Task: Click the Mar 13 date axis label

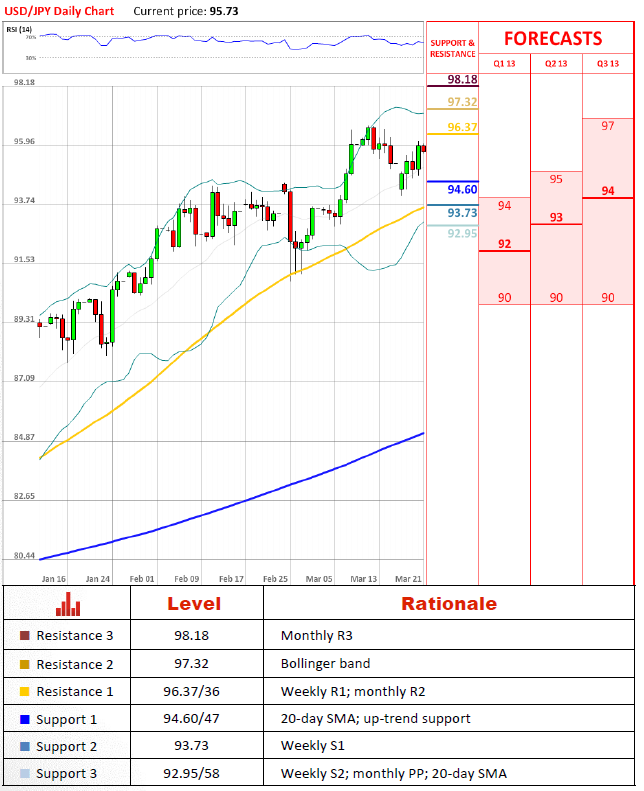Action: click(364, 579)
